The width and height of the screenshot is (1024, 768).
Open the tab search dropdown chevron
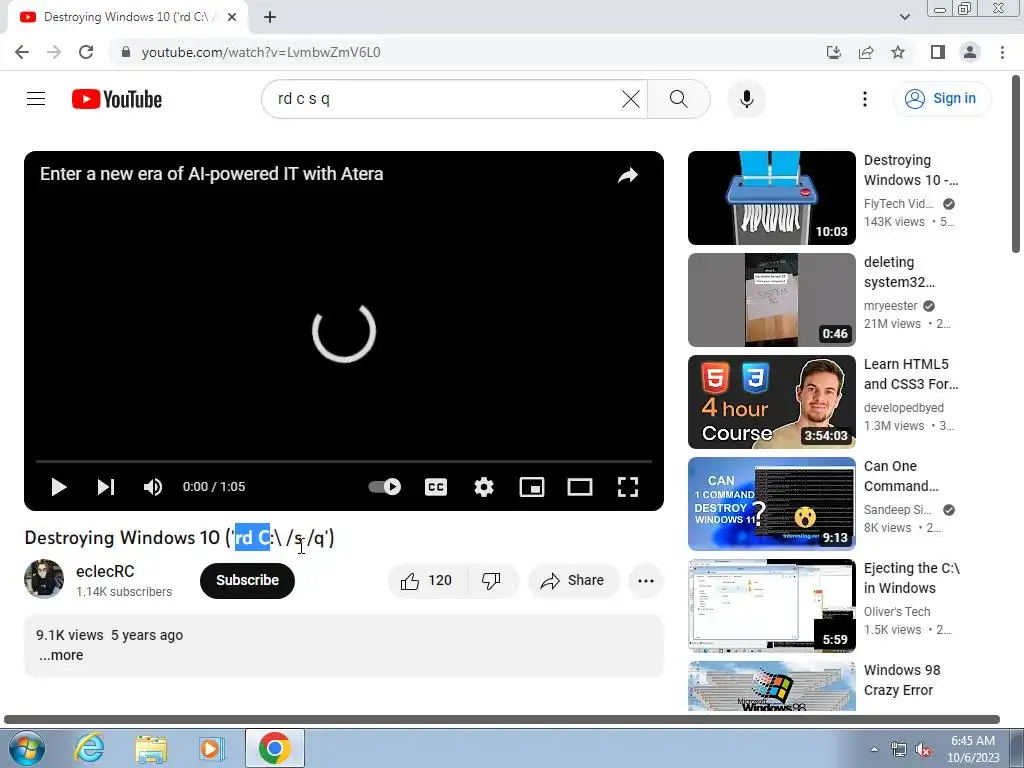point(904,18)
